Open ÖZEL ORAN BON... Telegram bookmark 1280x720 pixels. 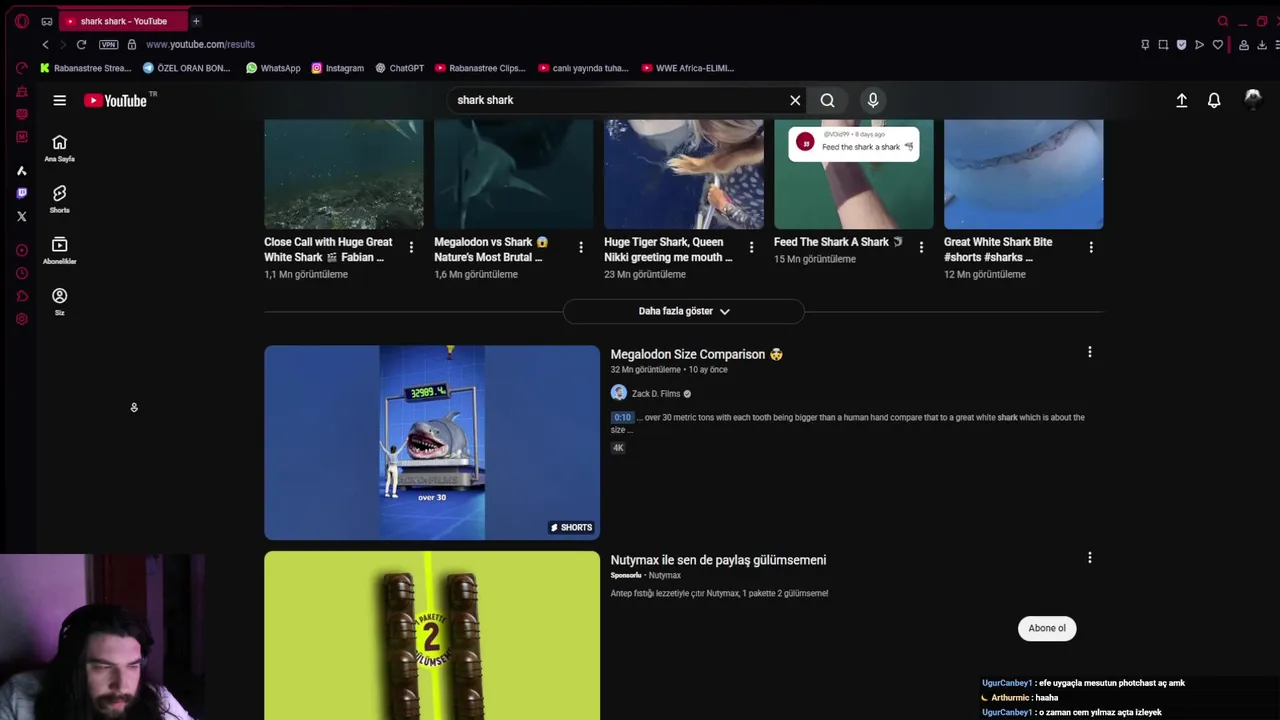click(187, 68)
